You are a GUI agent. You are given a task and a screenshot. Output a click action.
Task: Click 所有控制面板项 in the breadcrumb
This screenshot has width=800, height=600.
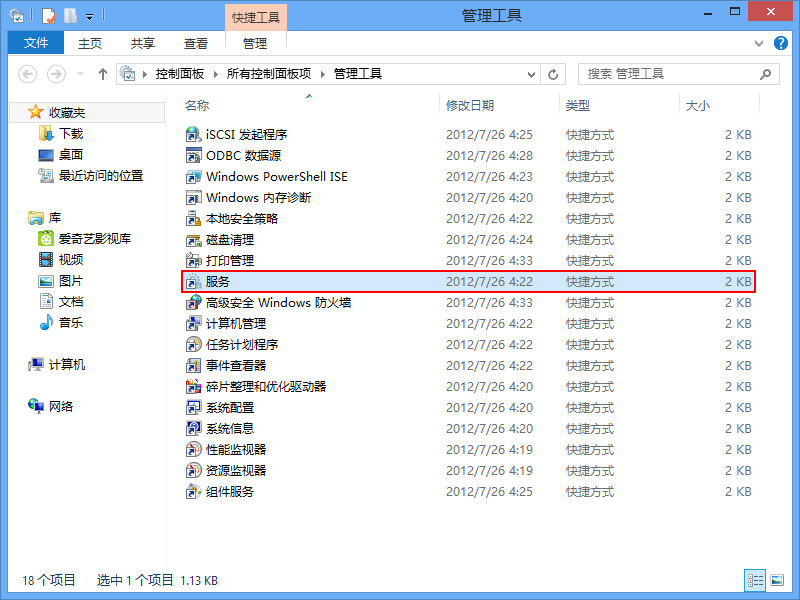[269, 74]
